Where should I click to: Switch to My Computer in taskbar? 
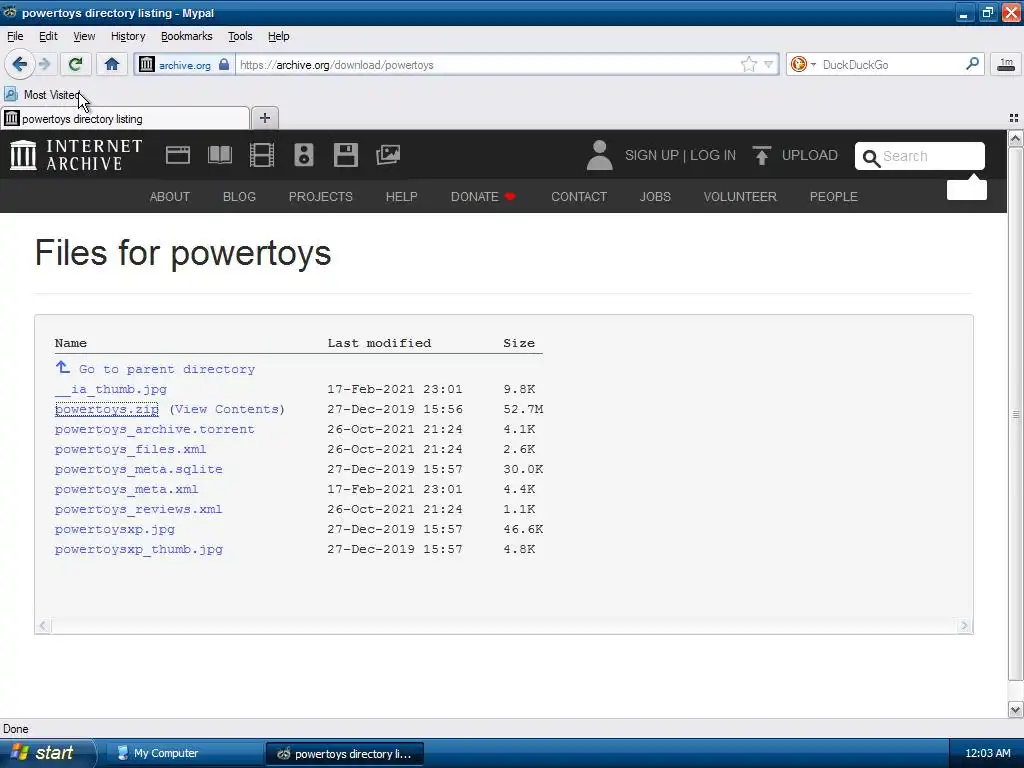[184, 754]
